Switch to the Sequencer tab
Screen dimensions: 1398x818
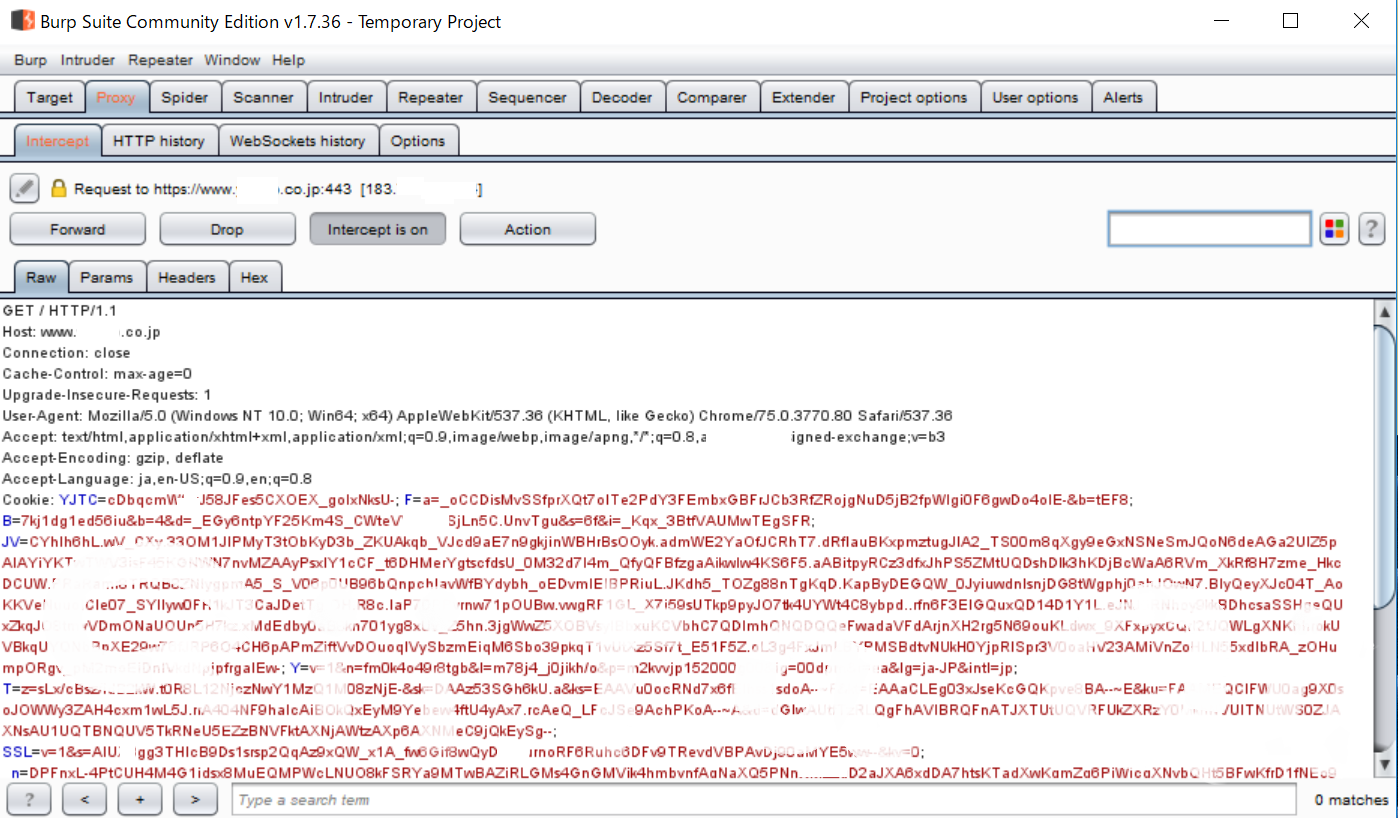point(527,97)
